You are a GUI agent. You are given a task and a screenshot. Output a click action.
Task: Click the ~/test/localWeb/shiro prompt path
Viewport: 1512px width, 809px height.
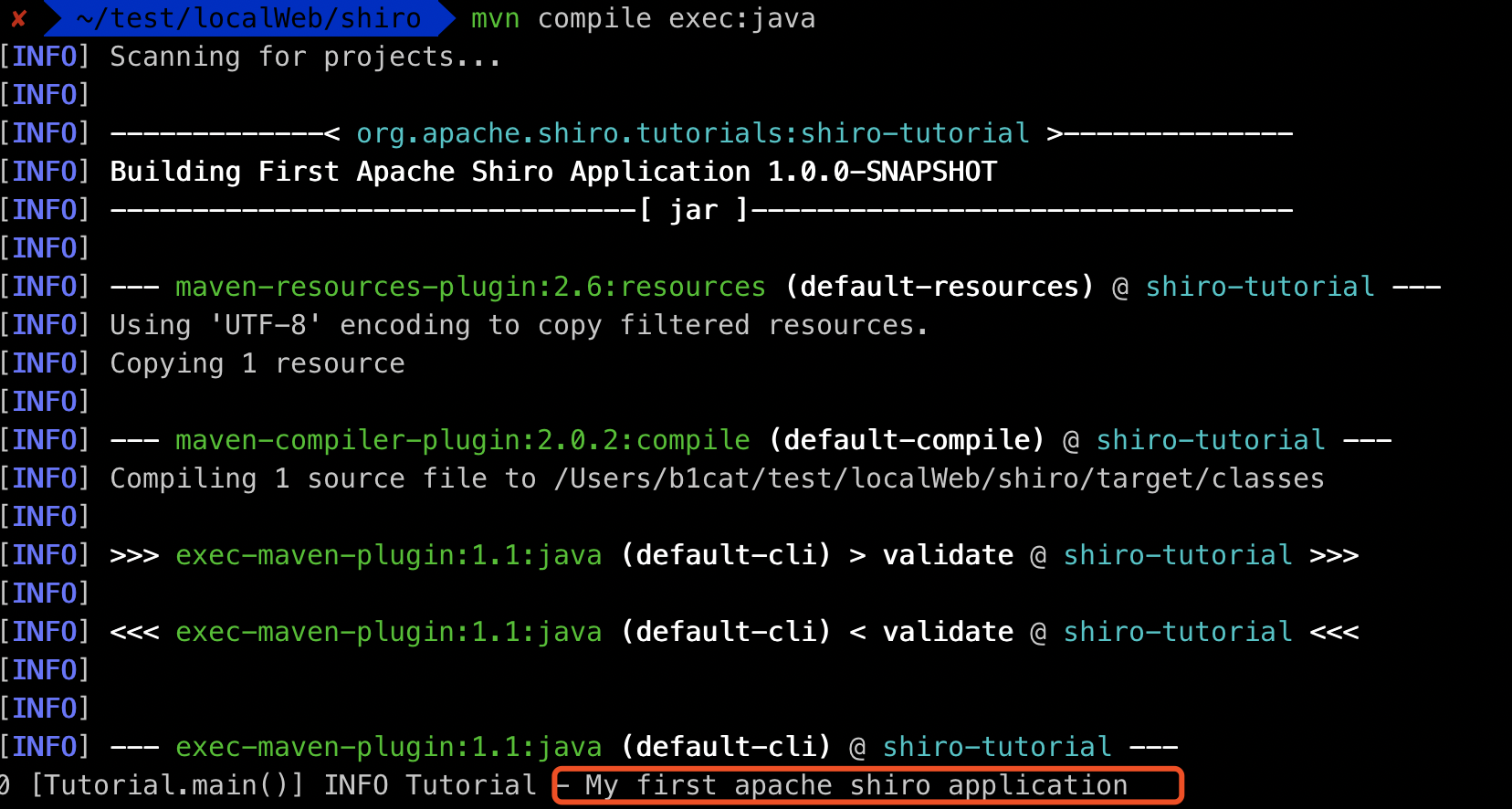pos(248,18)
